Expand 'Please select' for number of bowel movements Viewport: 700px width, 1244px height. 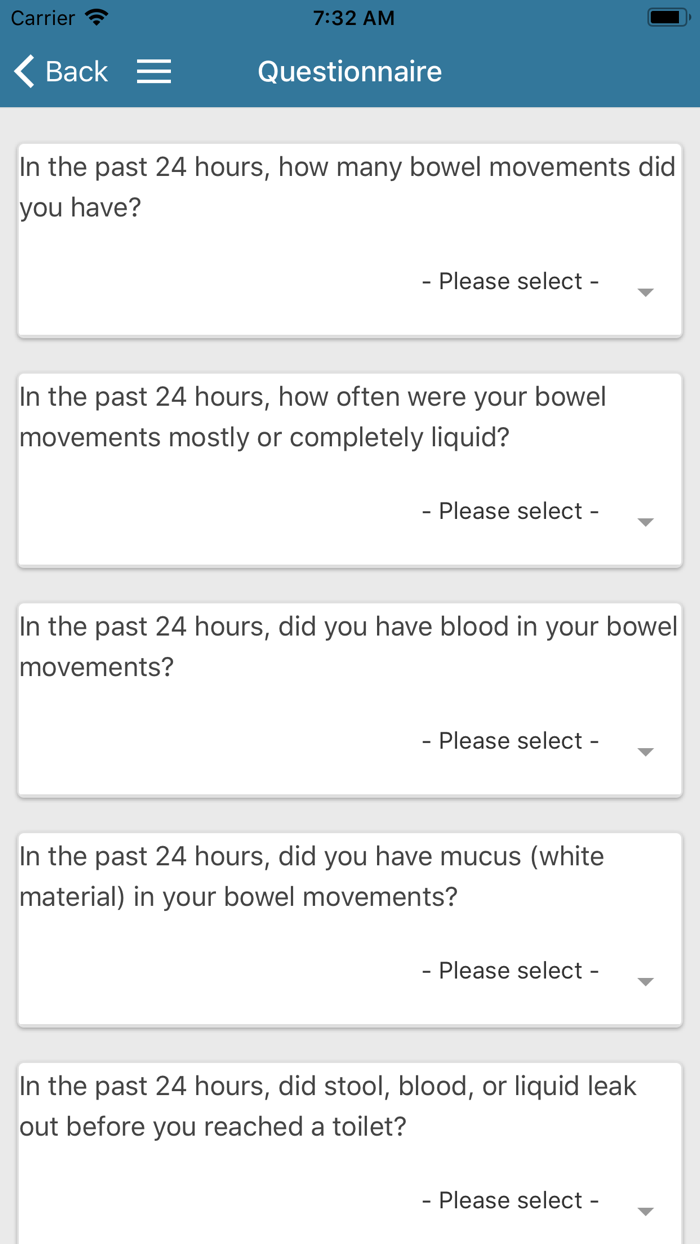tap(510, 281)
